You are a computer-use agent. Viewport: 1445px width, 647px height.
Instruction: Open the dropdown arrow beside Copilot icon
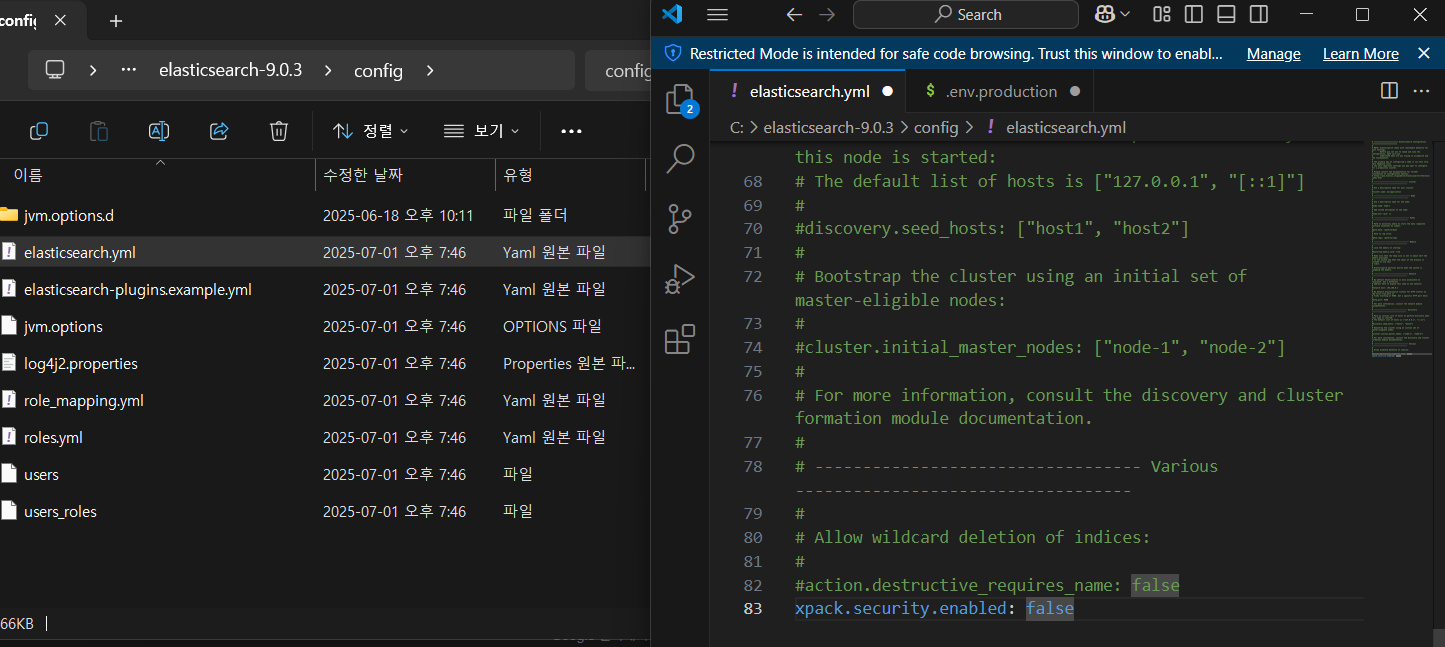pos(1125,14)
